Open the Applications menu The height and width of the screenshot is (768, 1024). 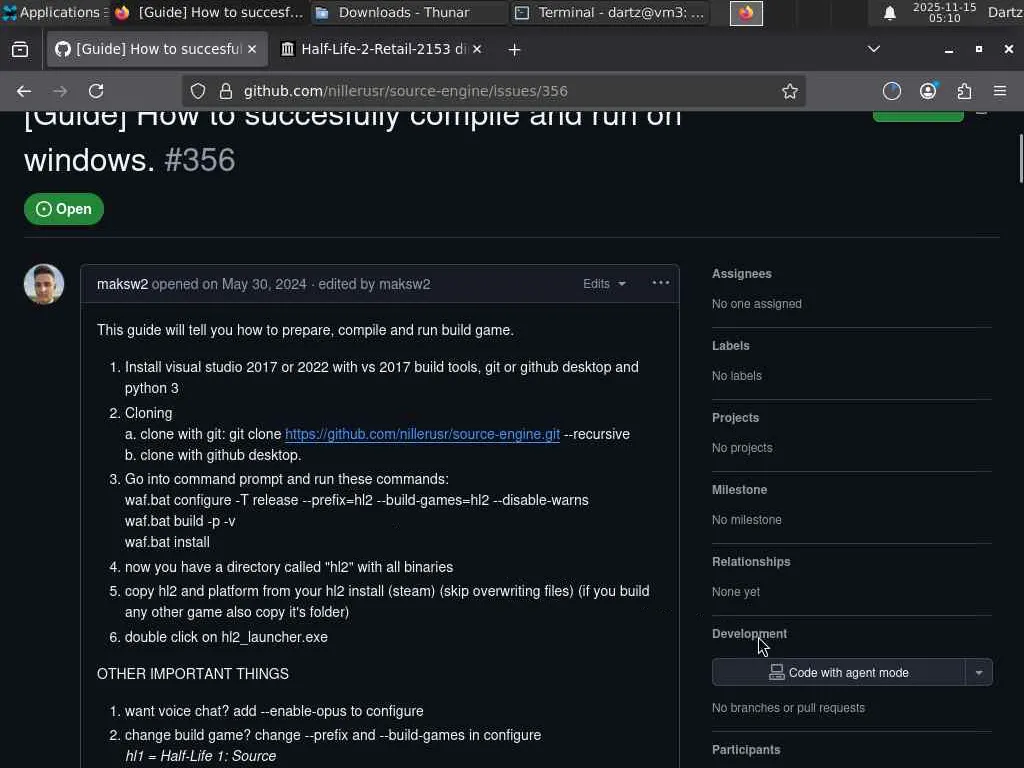[54, 12]
